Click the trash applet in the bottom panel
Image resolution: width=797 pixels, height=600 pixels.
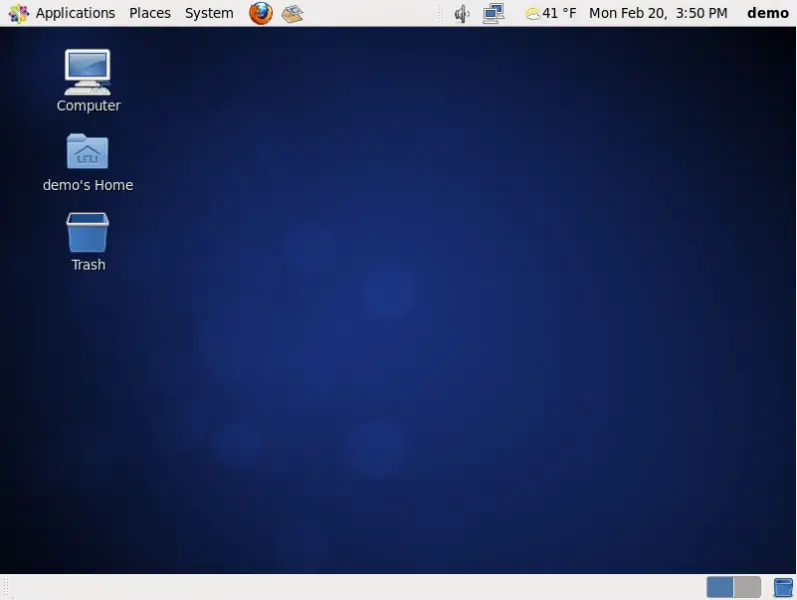783,587
